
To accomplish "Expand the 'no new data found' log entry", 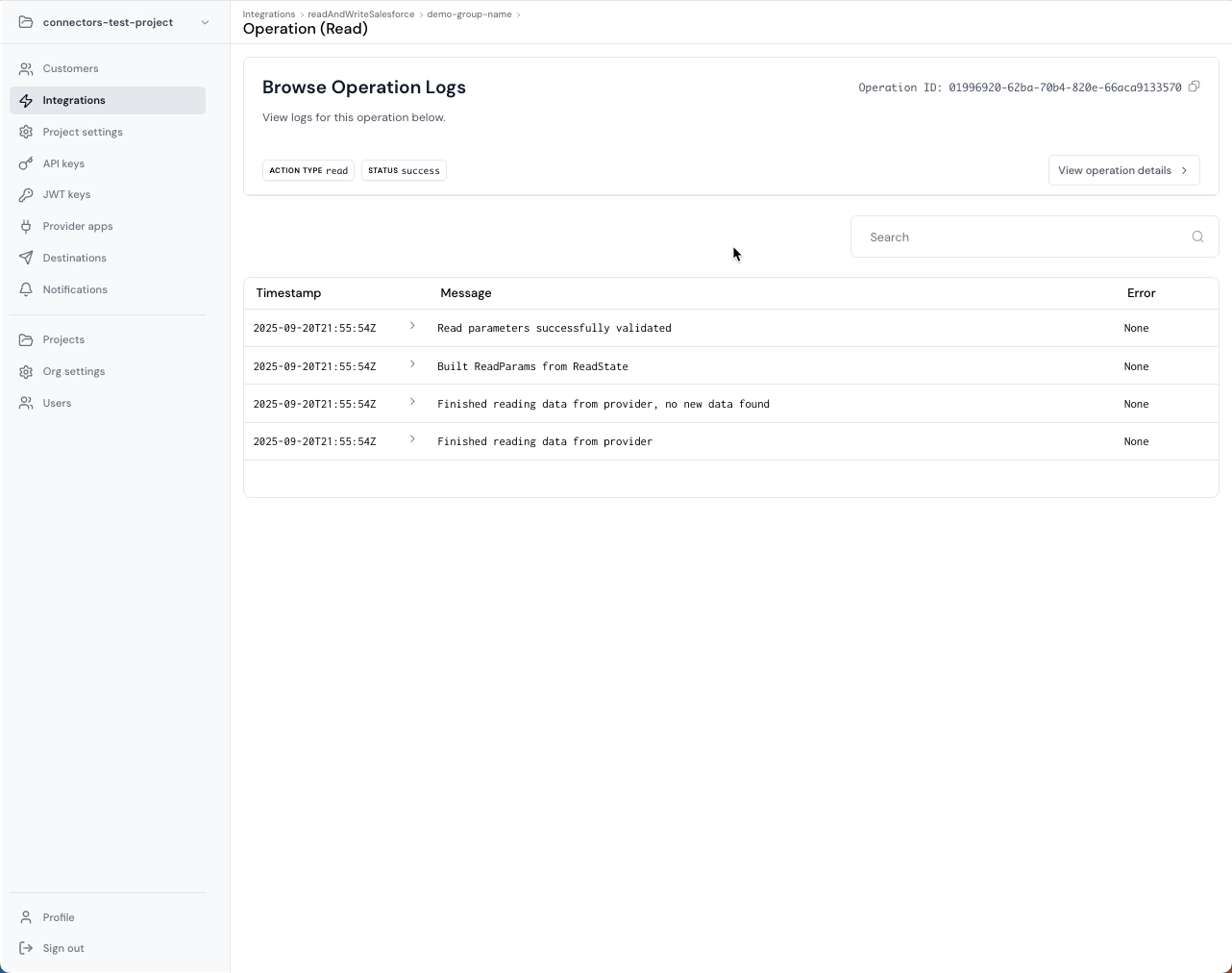I will coord(412,402).
